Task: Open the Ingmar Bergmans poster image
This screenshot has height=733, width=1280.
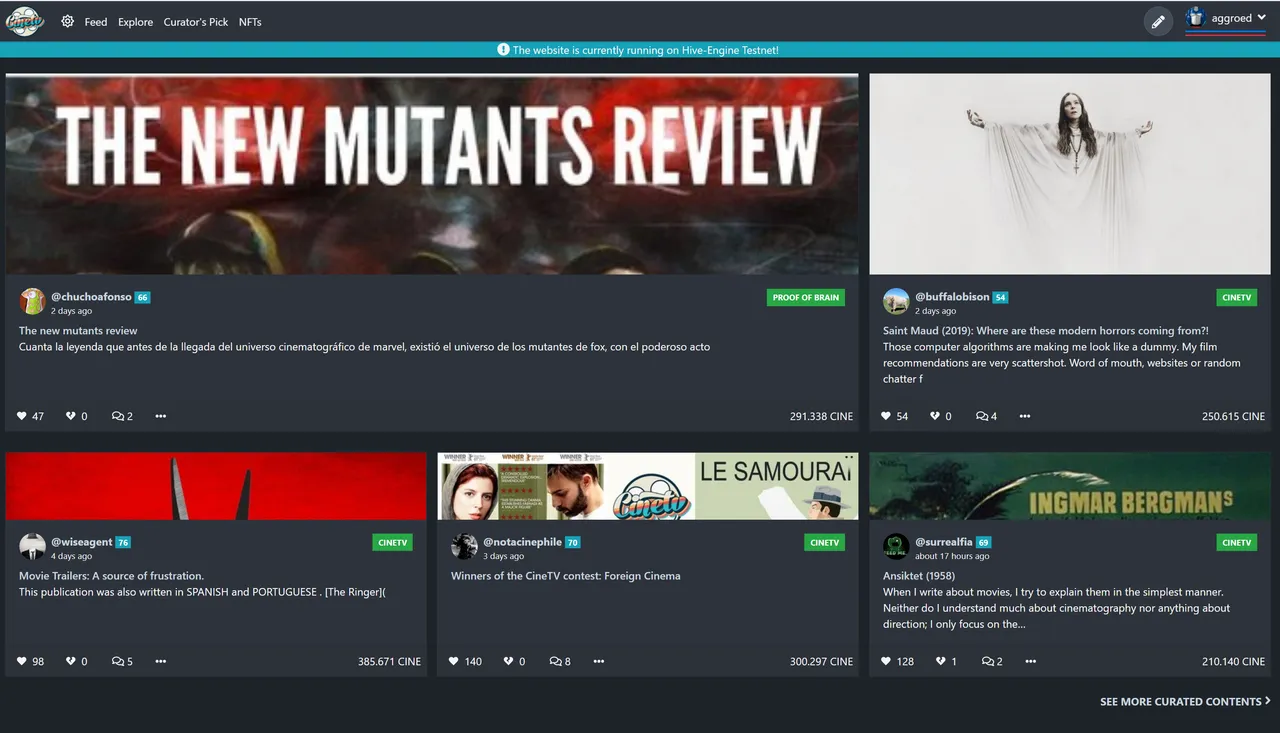Action: click(x=1070, y=486)
